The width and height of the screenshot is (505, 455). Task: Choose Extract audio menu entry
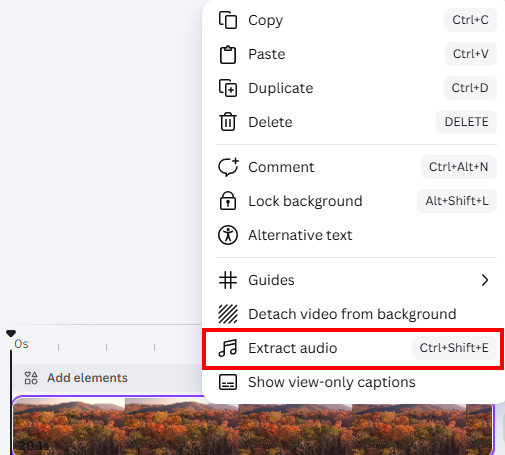tap(353, 348)
